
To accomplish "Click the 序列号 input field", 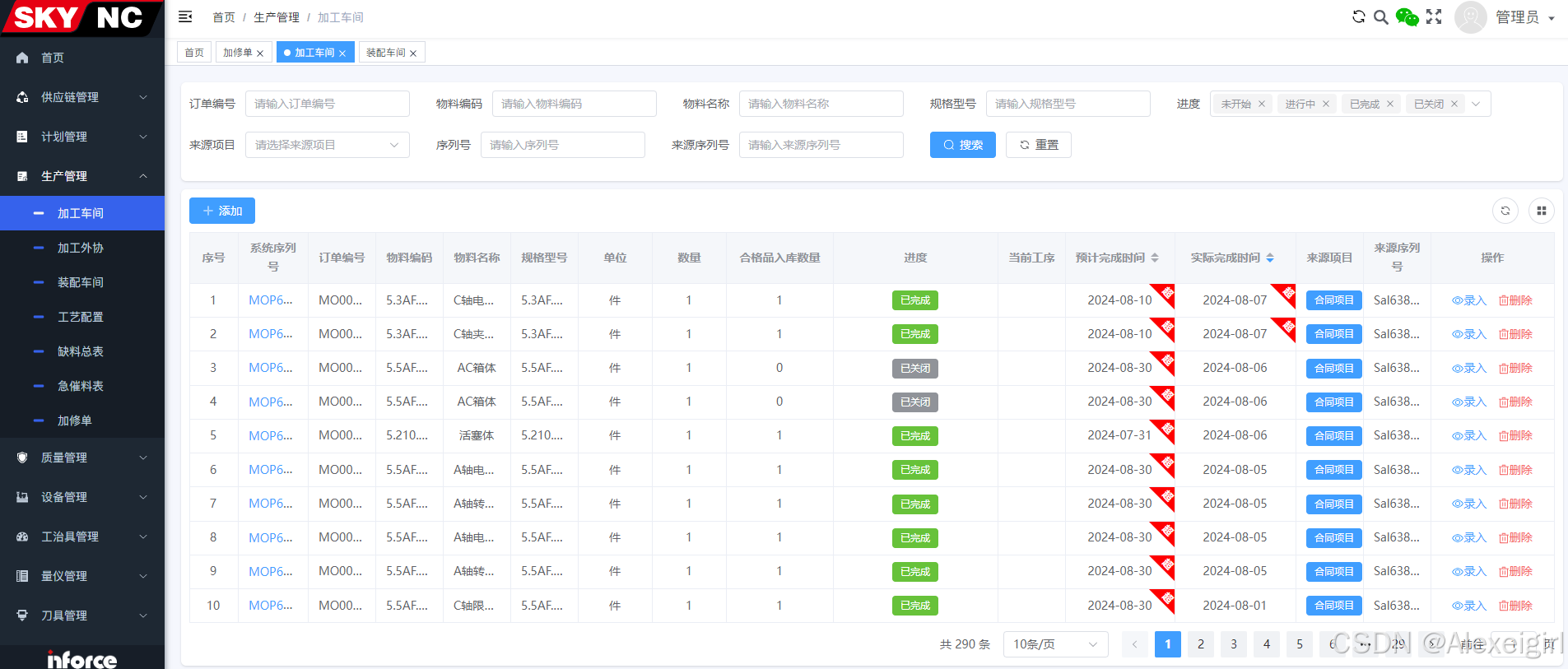I will tap(563, 145).
